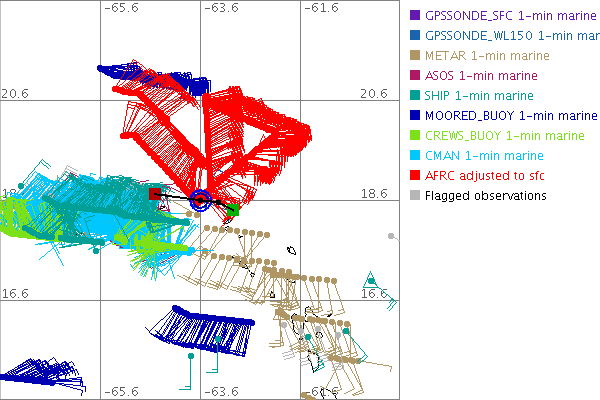The image size is (600, 400).
Task: Select the 'ASOS 1-min marine' legend label
Action: (481, 75)
